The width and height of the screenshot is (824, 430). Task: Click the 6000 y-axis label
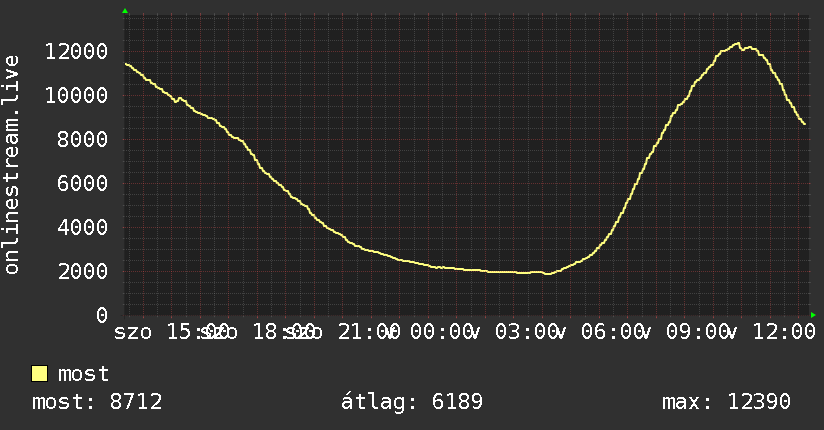click(83, 183)
